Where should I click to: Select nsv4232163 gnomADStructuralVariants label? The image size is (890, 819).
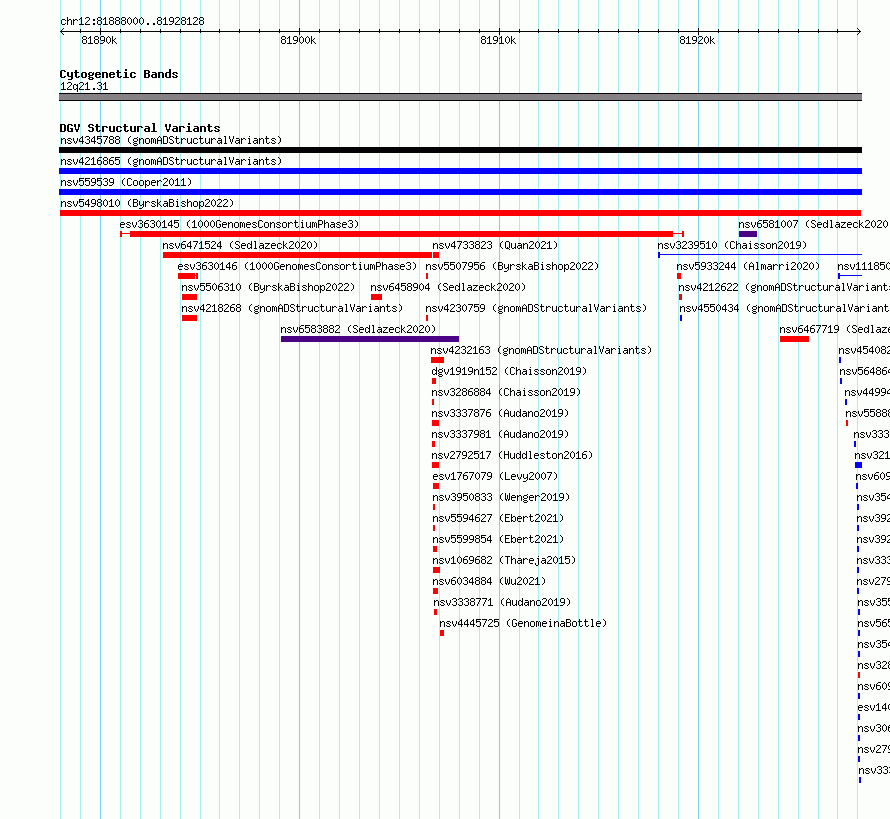click(541, 350)
